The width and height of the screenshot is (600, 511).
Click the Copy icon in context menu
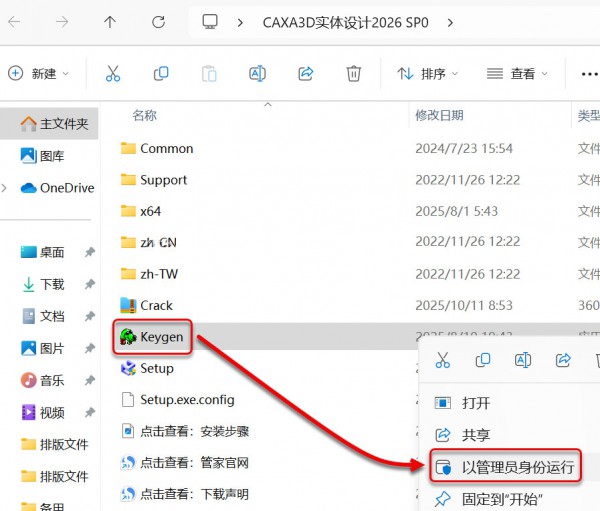(483, 360)
